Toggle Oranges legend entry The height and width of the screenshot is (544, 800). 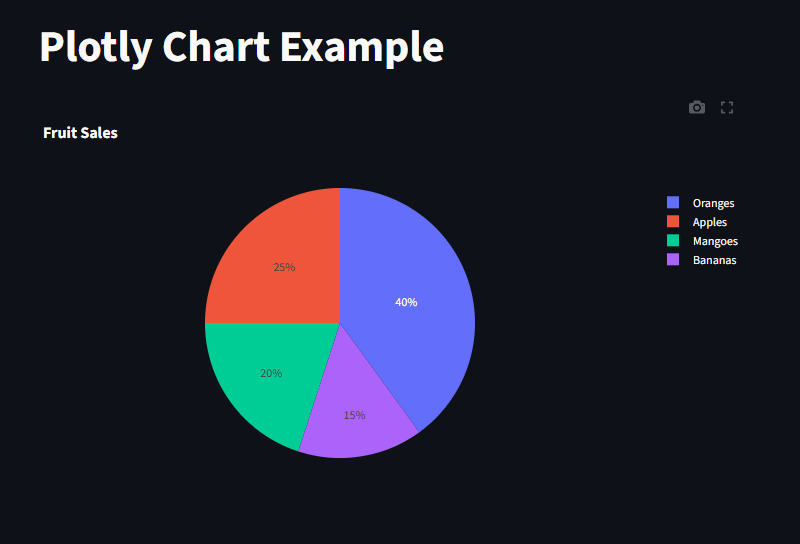pyautogui.click(x=701, y=203)
